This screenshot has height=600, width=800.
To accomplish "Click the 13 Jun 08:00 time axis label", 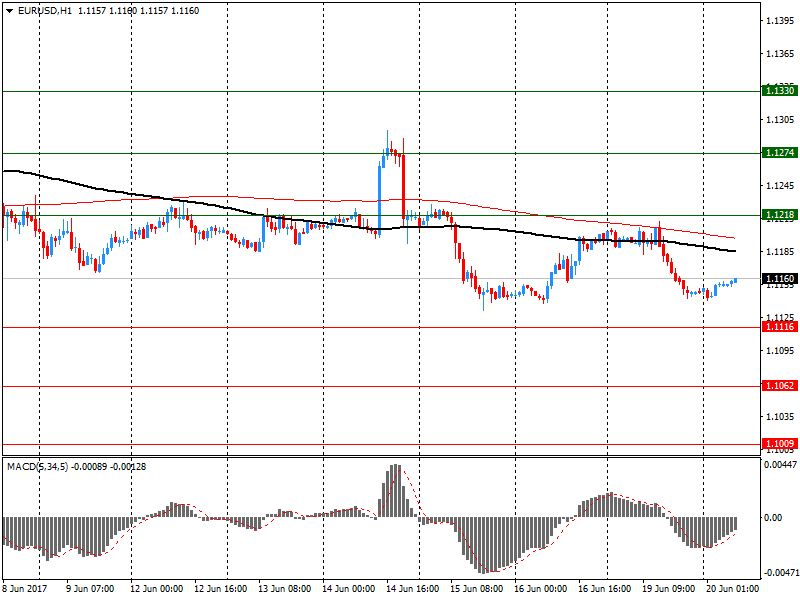I will coord(284,589).
